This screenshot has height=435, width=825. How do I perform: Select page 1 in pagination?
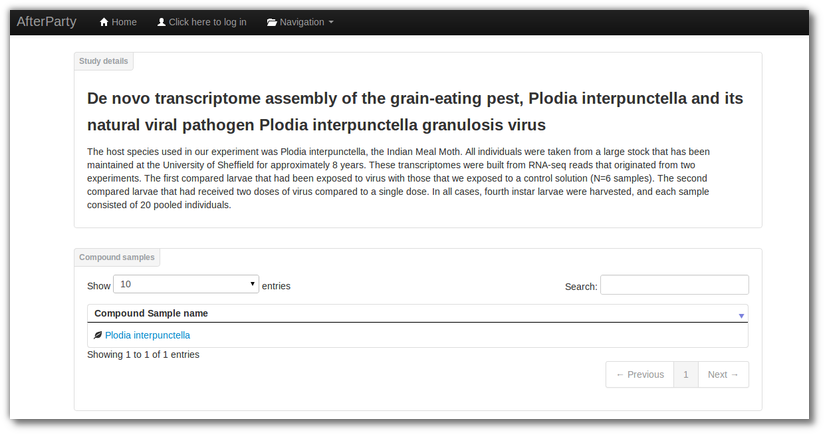click(686, 375)
